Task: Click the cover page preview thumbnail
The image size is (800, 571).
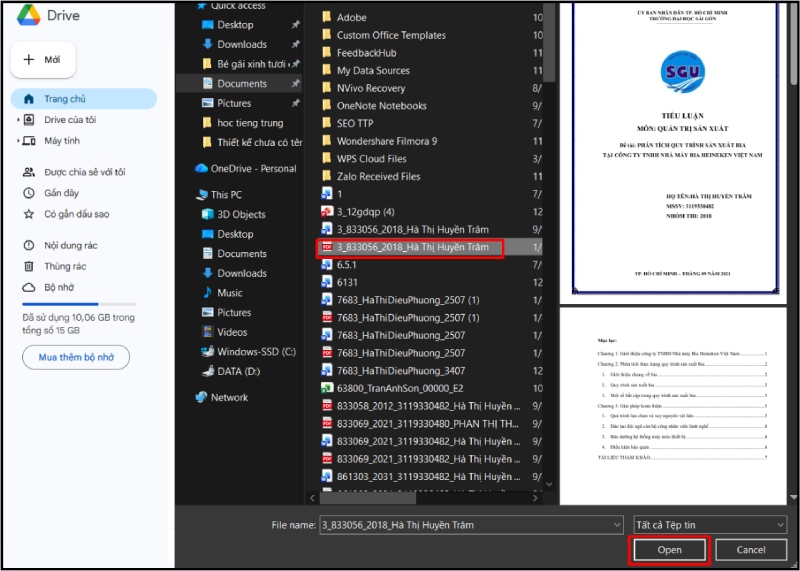Action: (674, 152)
